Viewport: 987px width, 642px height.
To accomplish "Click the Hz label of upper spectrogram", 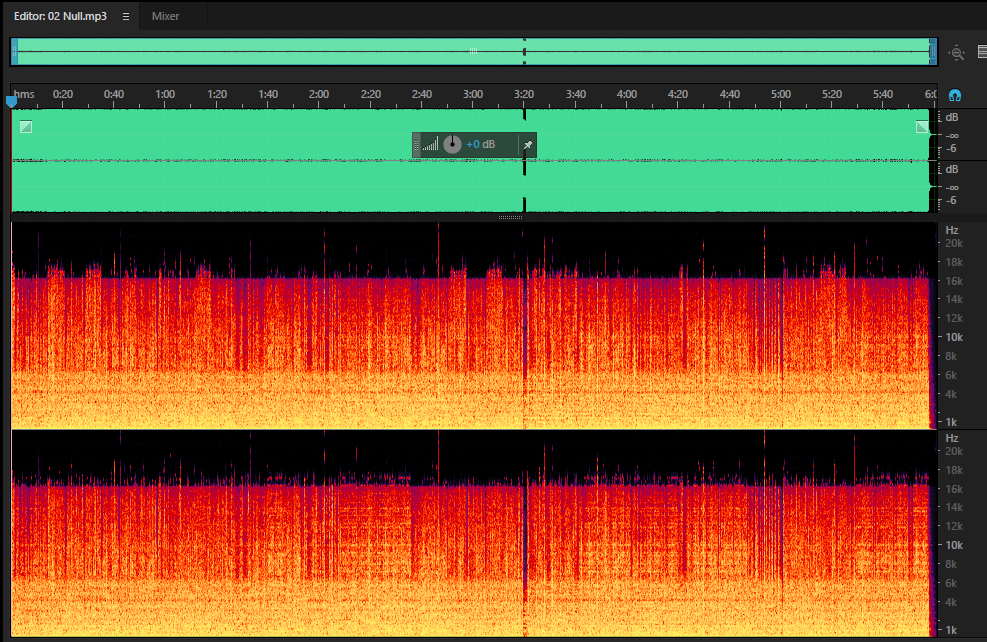I will pyautogui.click(x=952, y=230).
